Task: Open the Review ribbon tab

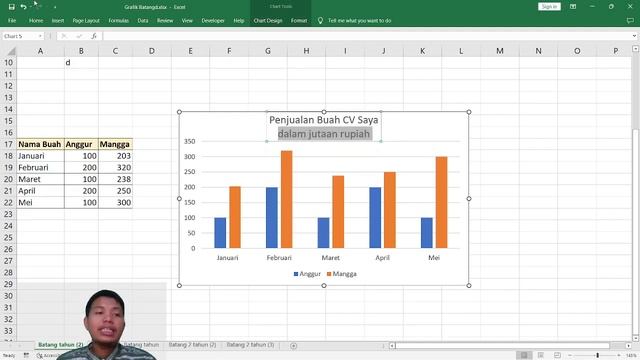Action: (x=165, y=20)
